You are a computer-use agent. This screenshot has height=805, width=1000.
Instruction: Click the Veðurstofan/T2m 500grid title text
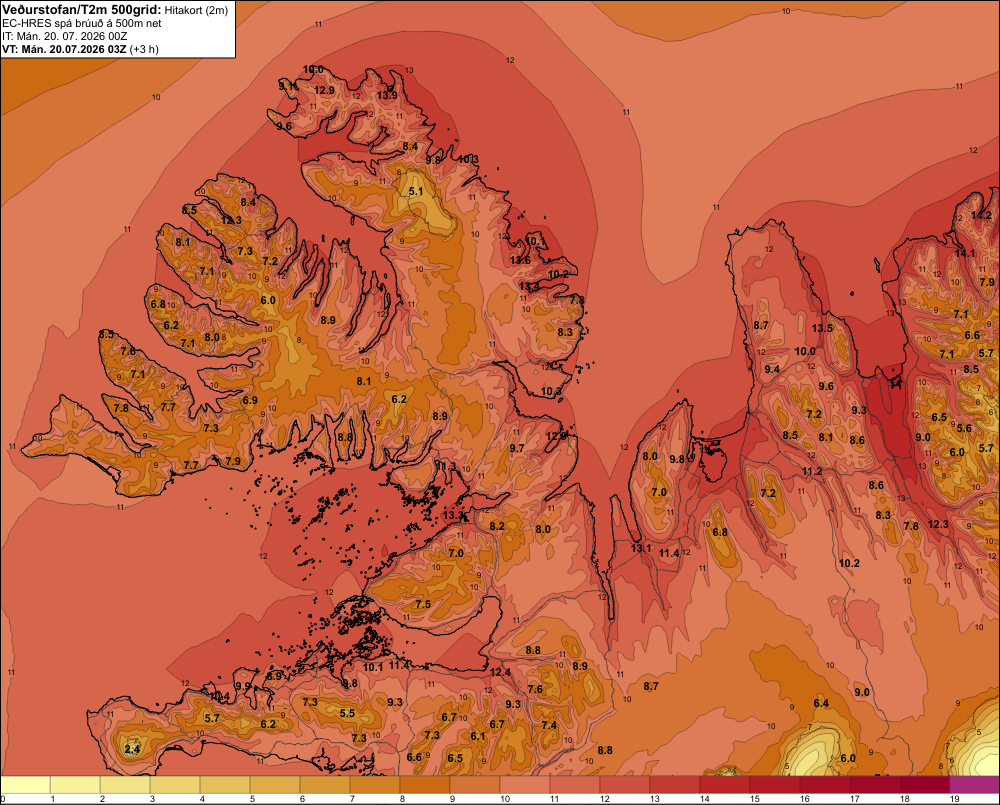[82, 10]
